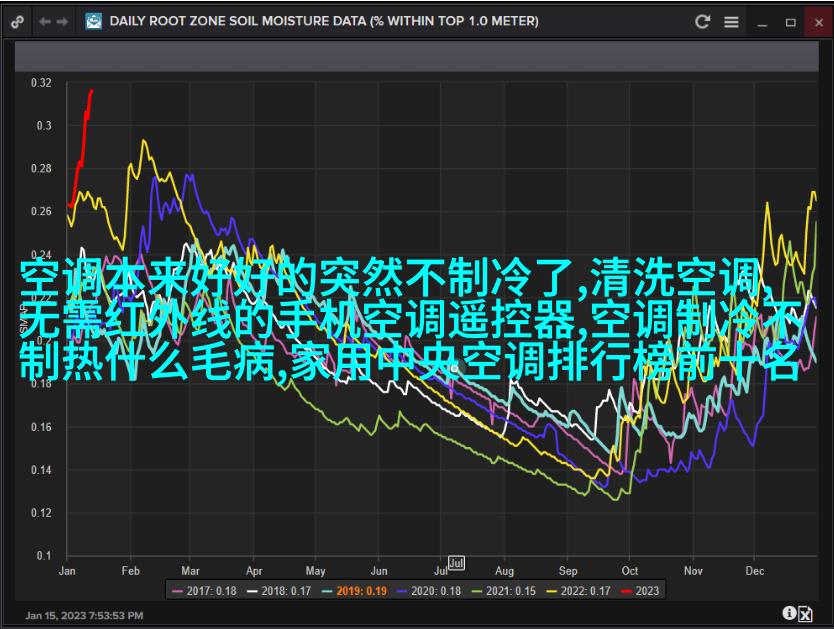The height and width of the screenshot is (629, 834).
Task: Close the soil moisture chart window
Action: pos(815,21)
